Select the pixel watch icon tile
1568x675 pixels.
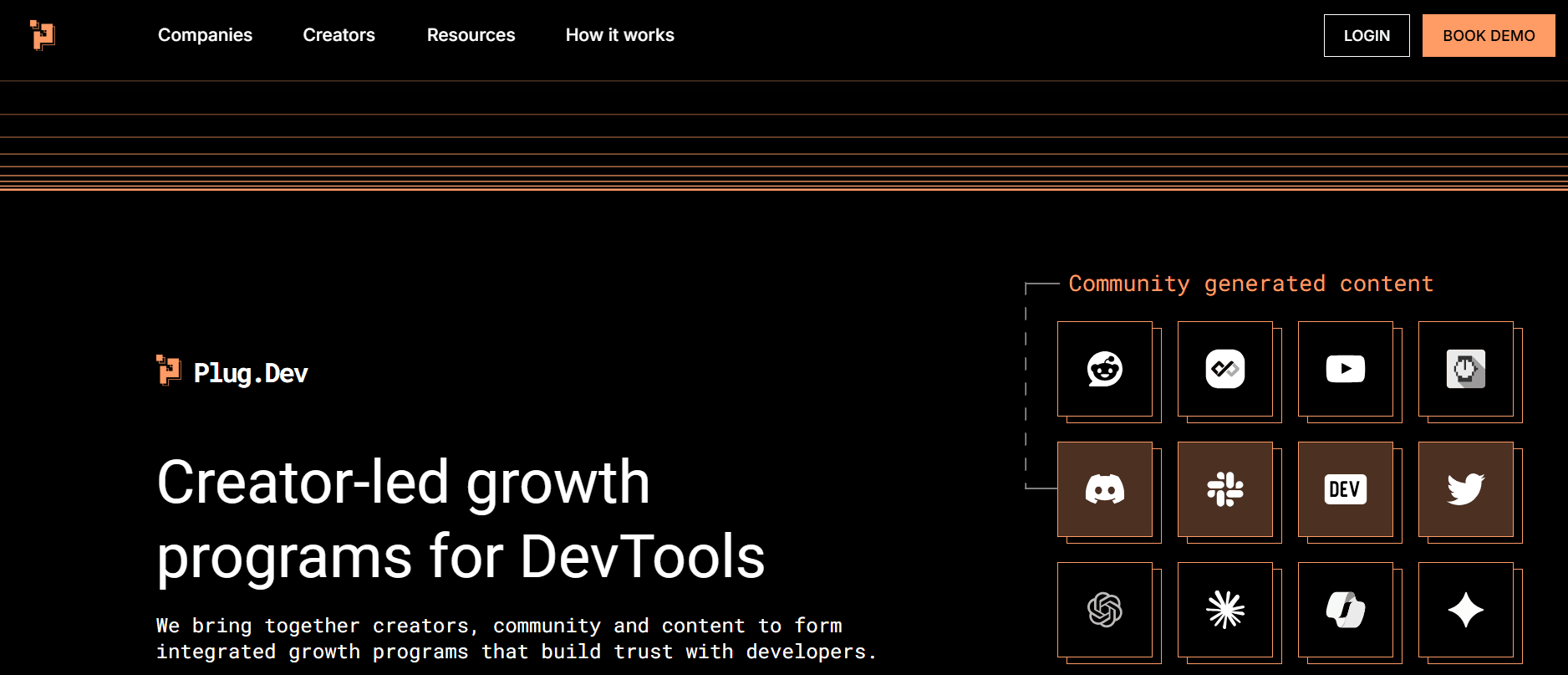pos(1466,369)
